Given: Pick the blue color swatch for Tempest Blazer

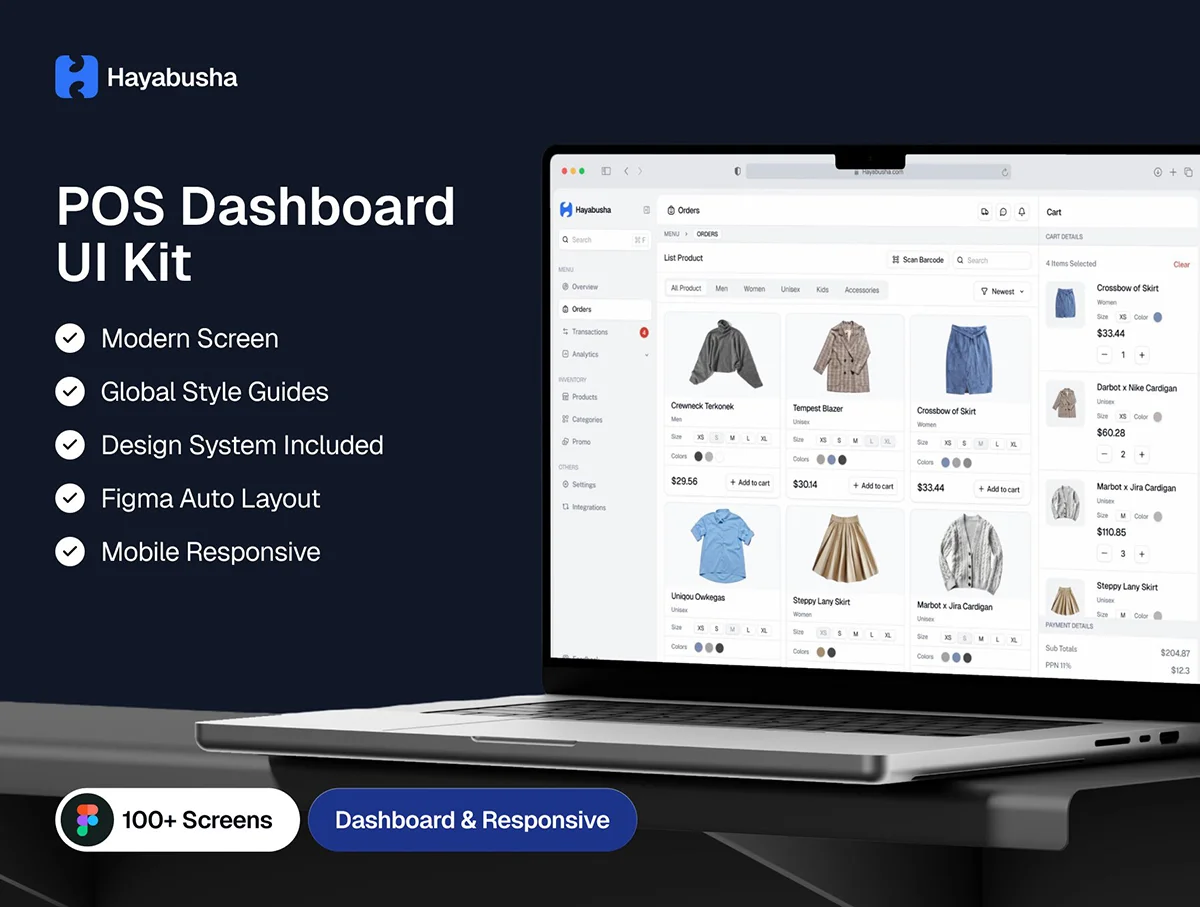Looking at the screenshot, I should (831, 460).
